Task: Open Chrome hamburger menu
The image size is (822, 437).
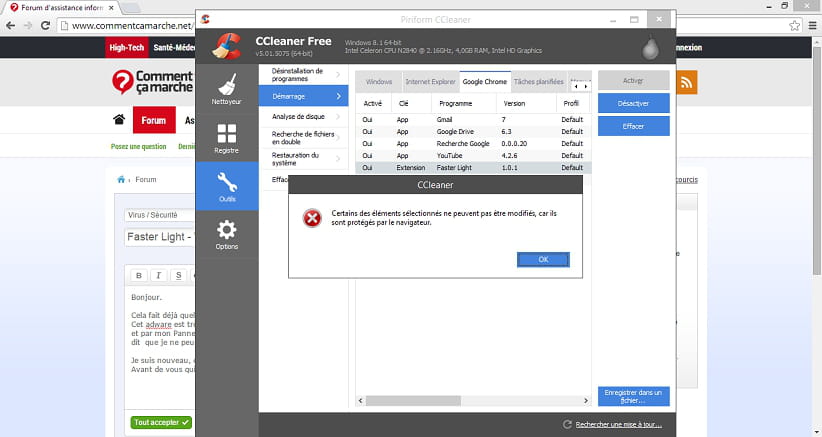Action: [x=812, y=25]
